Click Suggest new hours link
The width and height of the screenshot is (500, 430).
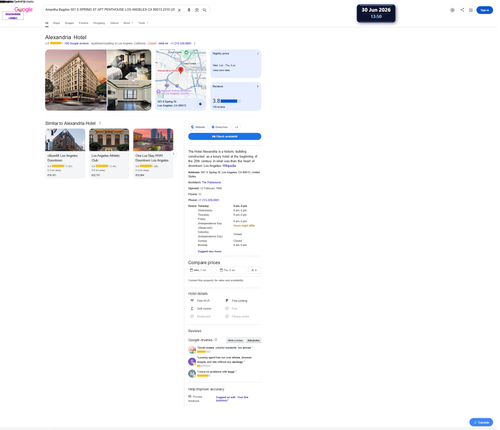click(x=210, y=251)
